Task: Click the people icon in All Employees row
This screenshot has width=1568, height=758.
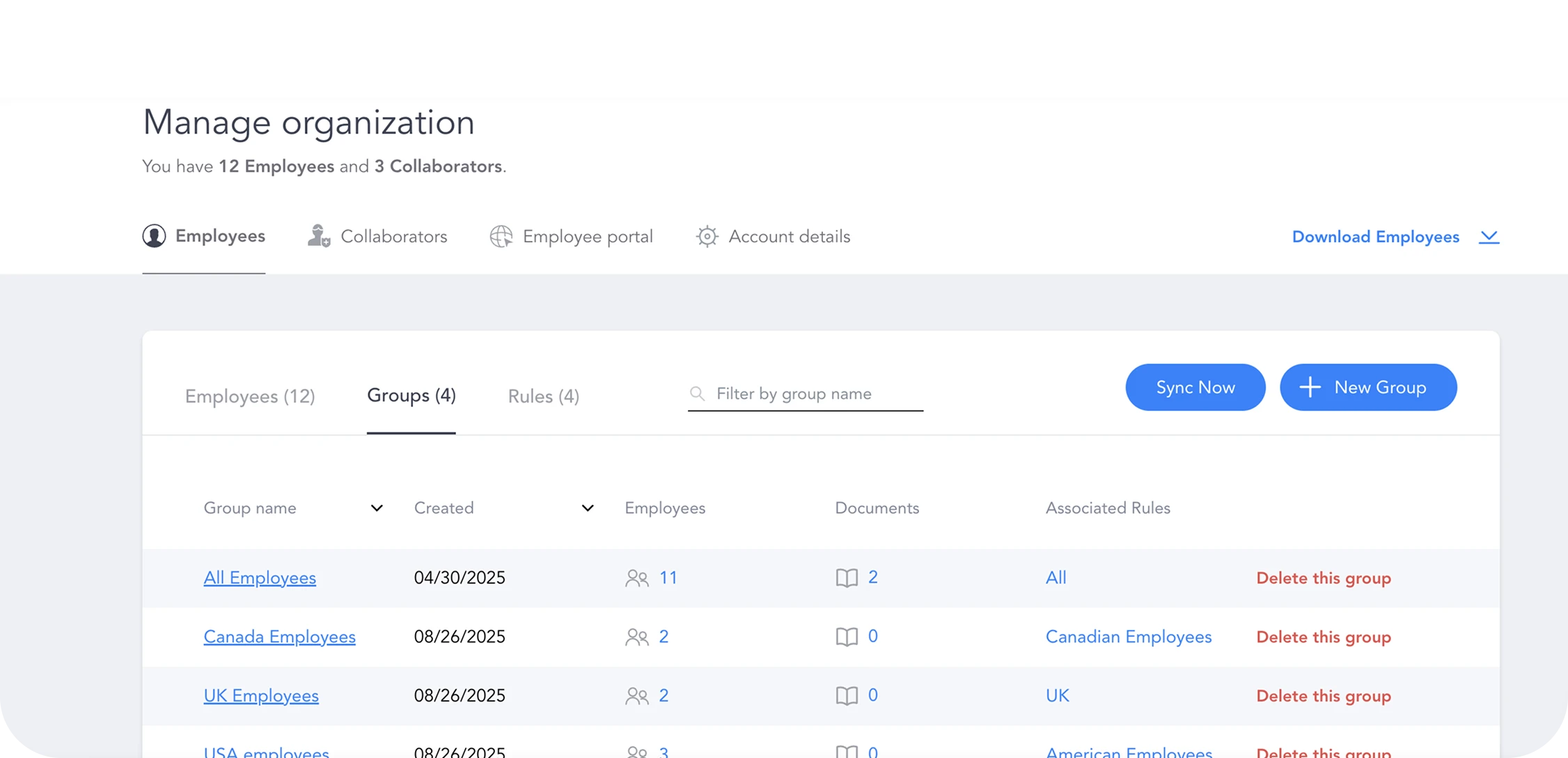Action: tap(636, 578)
